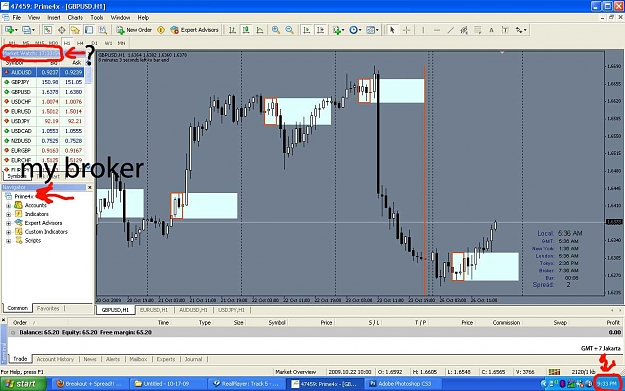
Task: Select the Text (A) drawing tool
Action: pos(491,30)
